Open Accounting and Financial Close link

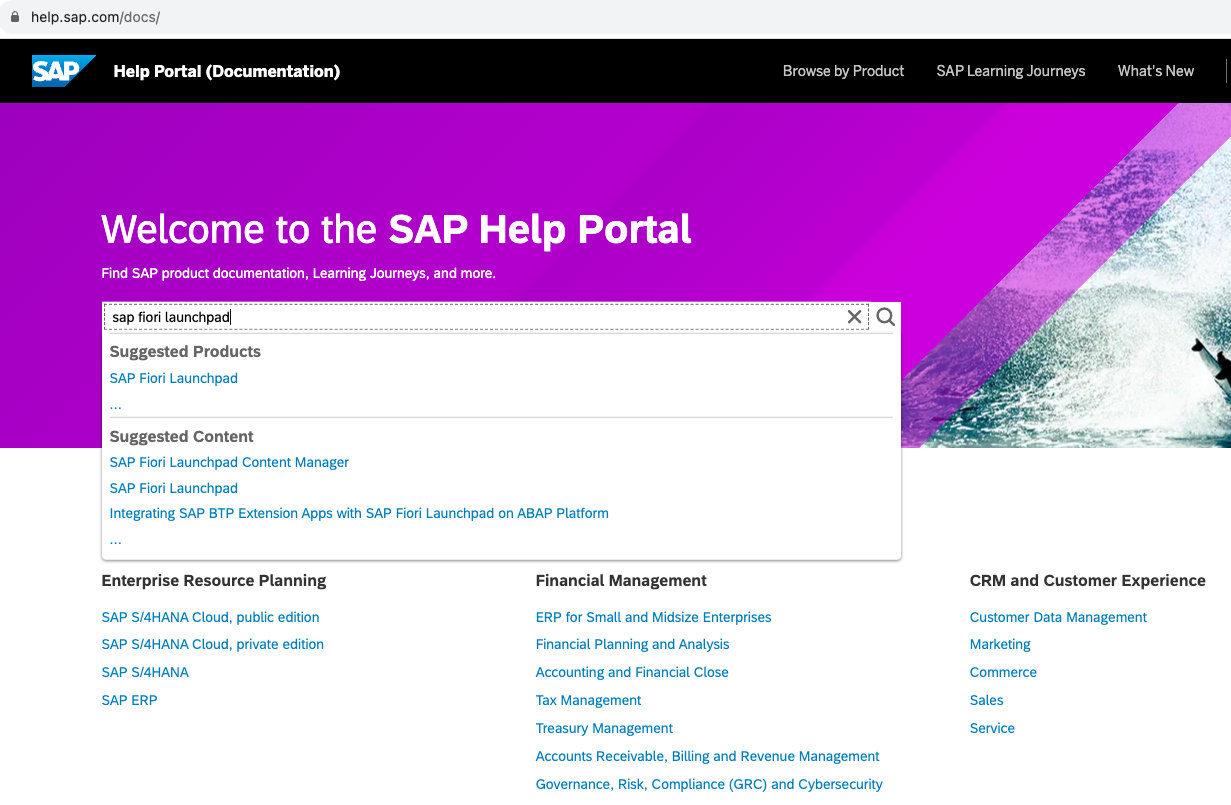pyautogui.click(x=632, y=672)
